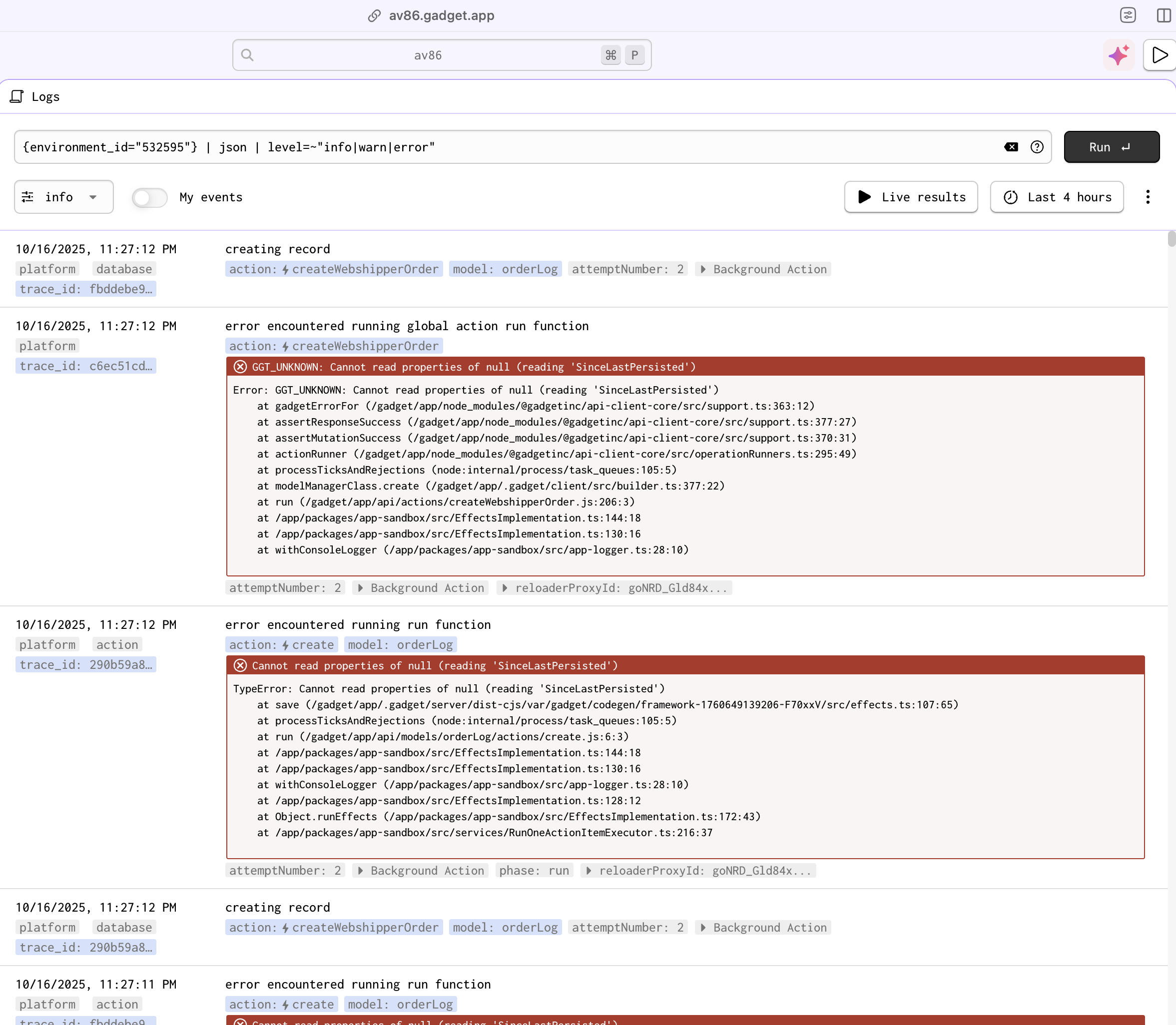Image resolution: width=1176 pixels, height=1025 pixels.
Task: Expand the reloaderProxyId: goNRD_Gld84x details
Action: pyautogui.click(x=614, y=587)
